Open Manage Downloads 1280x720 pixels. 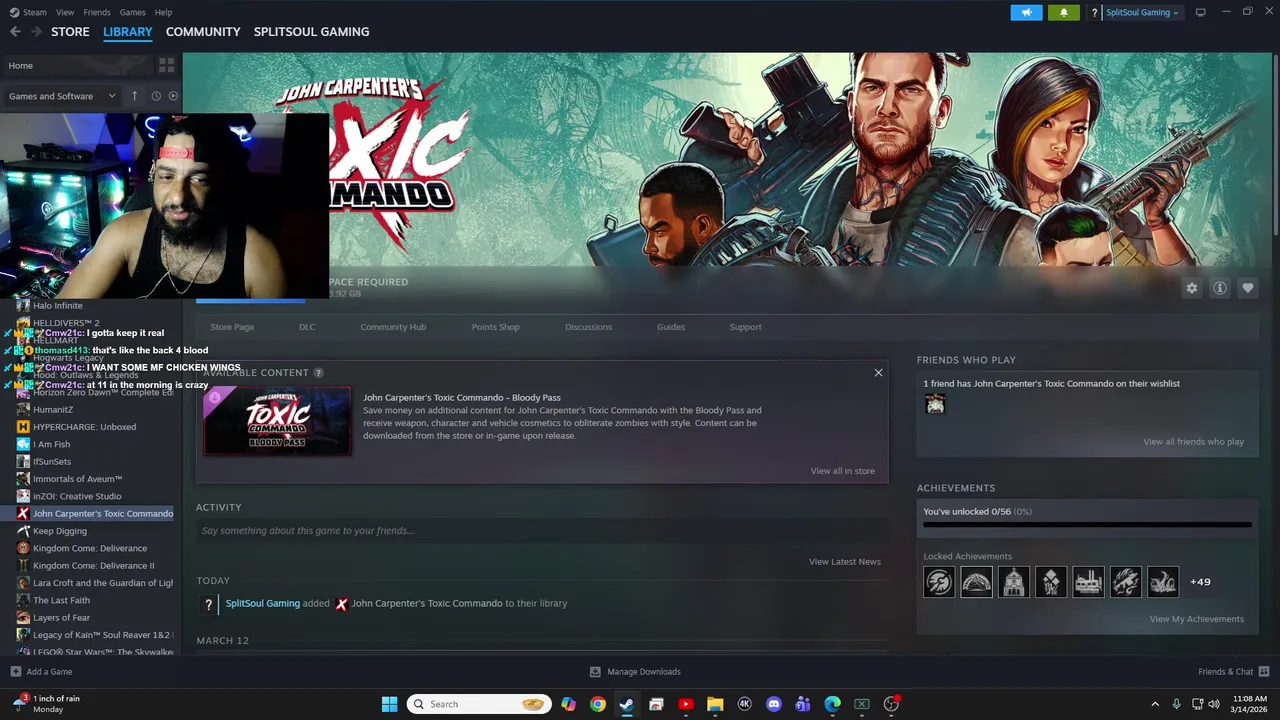(x=635, y=672)
